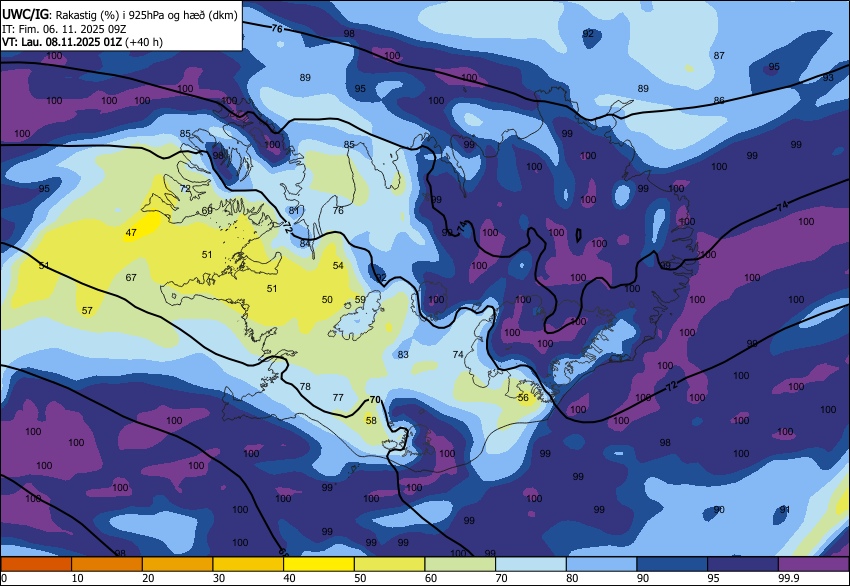
Task: Select the 30–40 amber legend band
Action: 248,564
